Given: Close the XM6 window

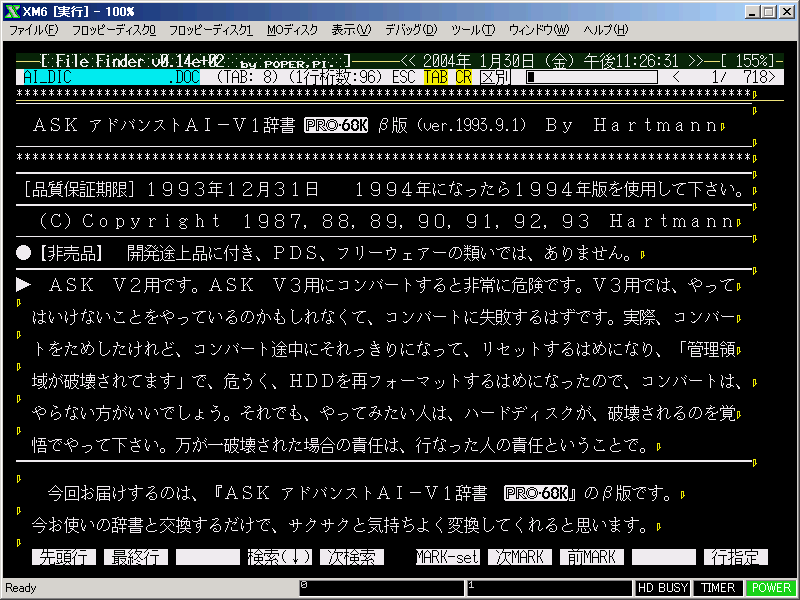Looking at the screenshot, I should pos(786,11).
